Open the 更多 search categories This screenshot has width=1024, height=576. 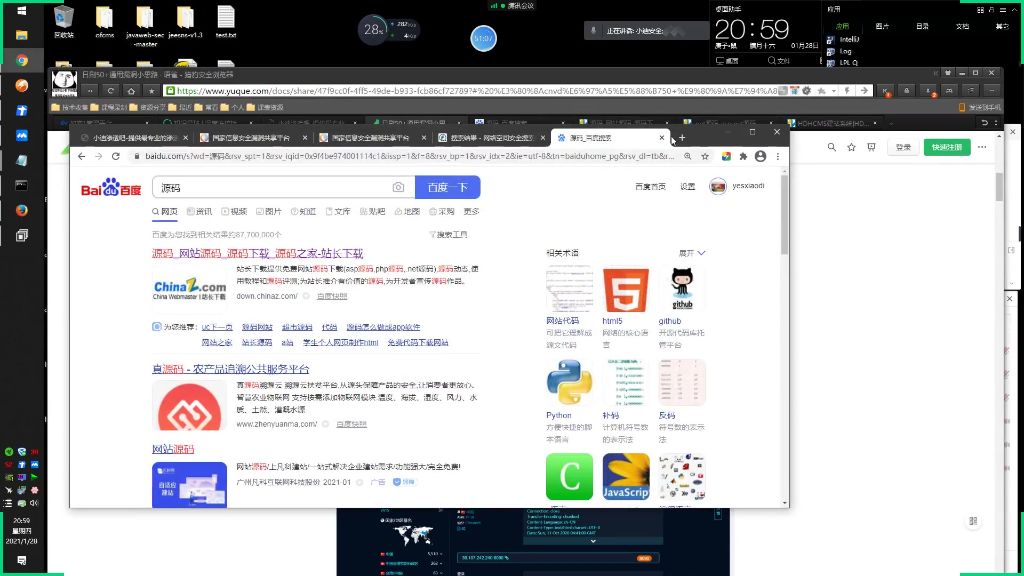point(472,212)
